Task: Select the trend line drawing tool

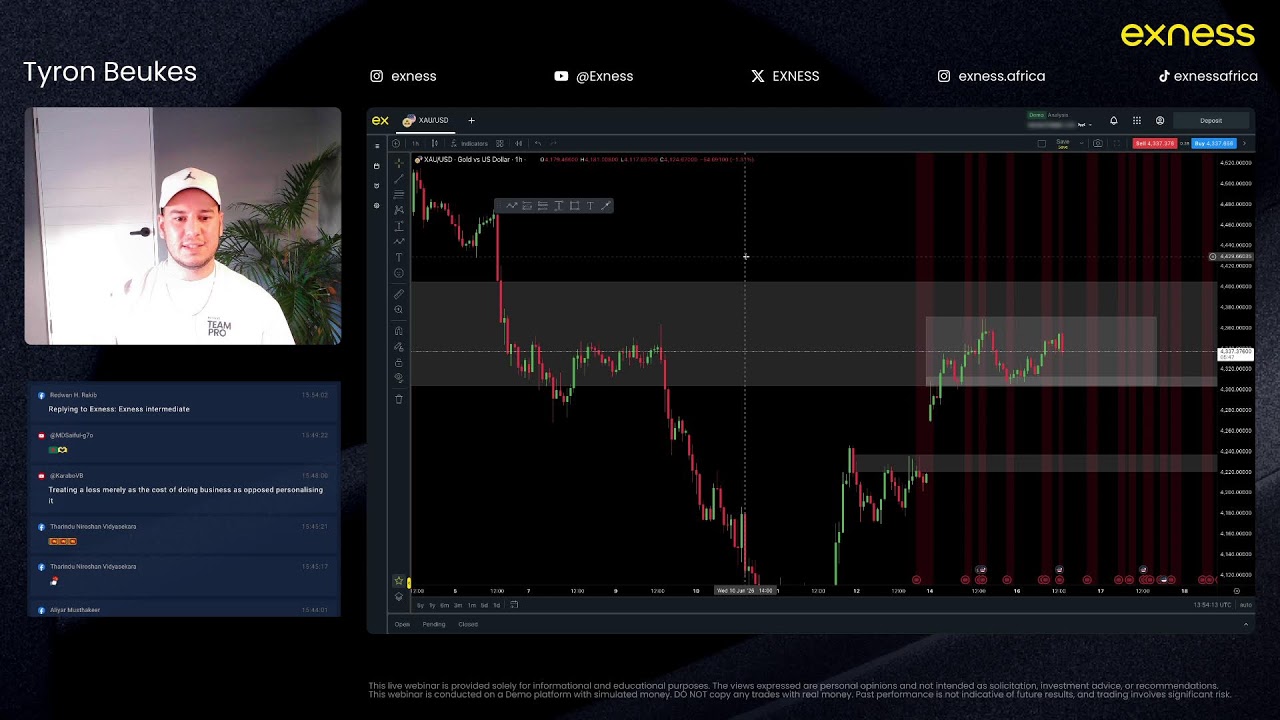Action: point(399,179)
